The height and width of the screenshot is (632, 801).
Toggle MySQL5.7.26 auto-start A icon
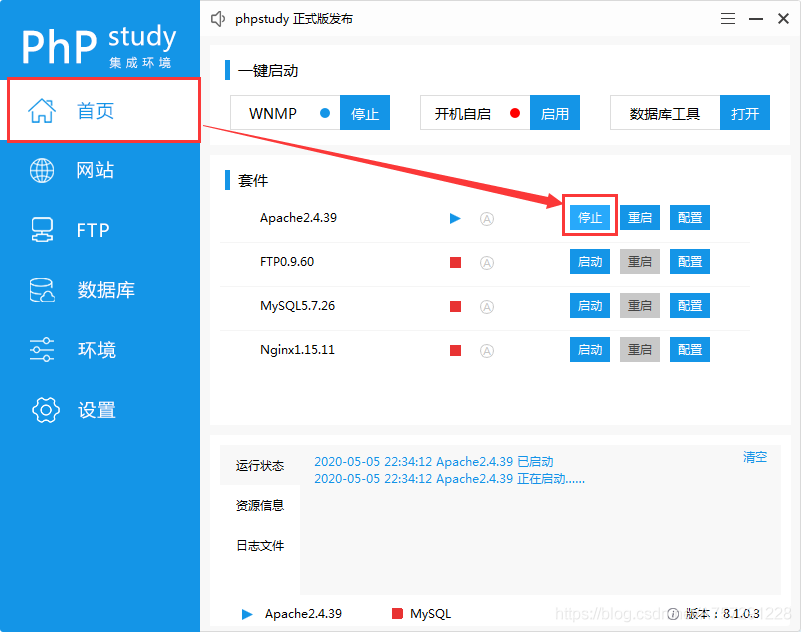click(x=487, y=307)
